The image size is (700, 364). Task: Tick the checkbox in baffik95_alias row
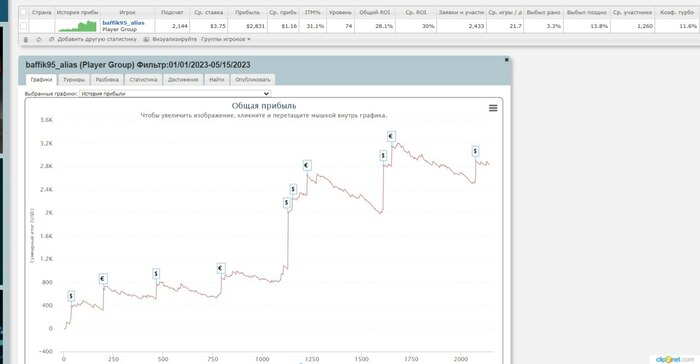coord(23,26)
